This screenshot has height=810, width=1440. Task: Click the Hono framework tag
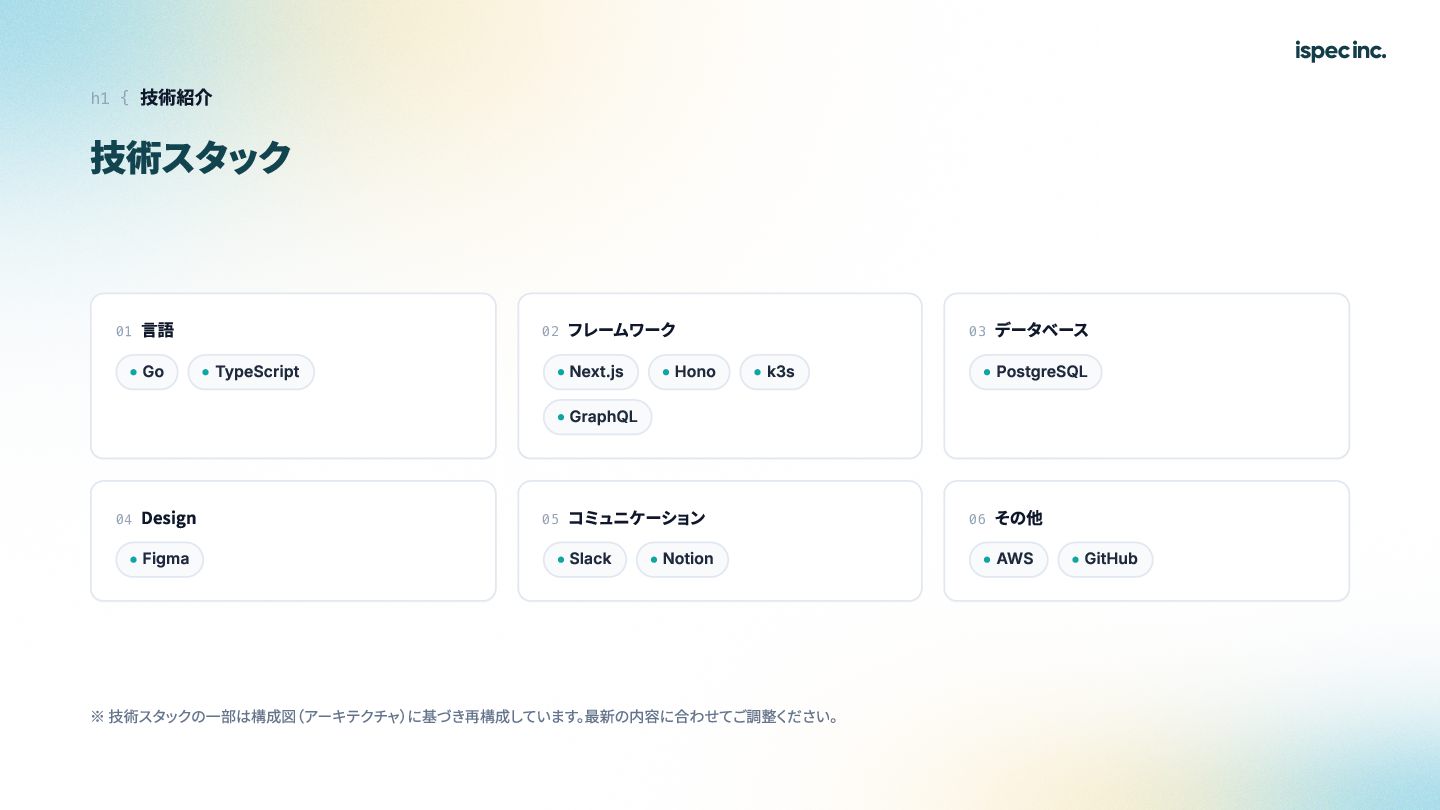689,372
